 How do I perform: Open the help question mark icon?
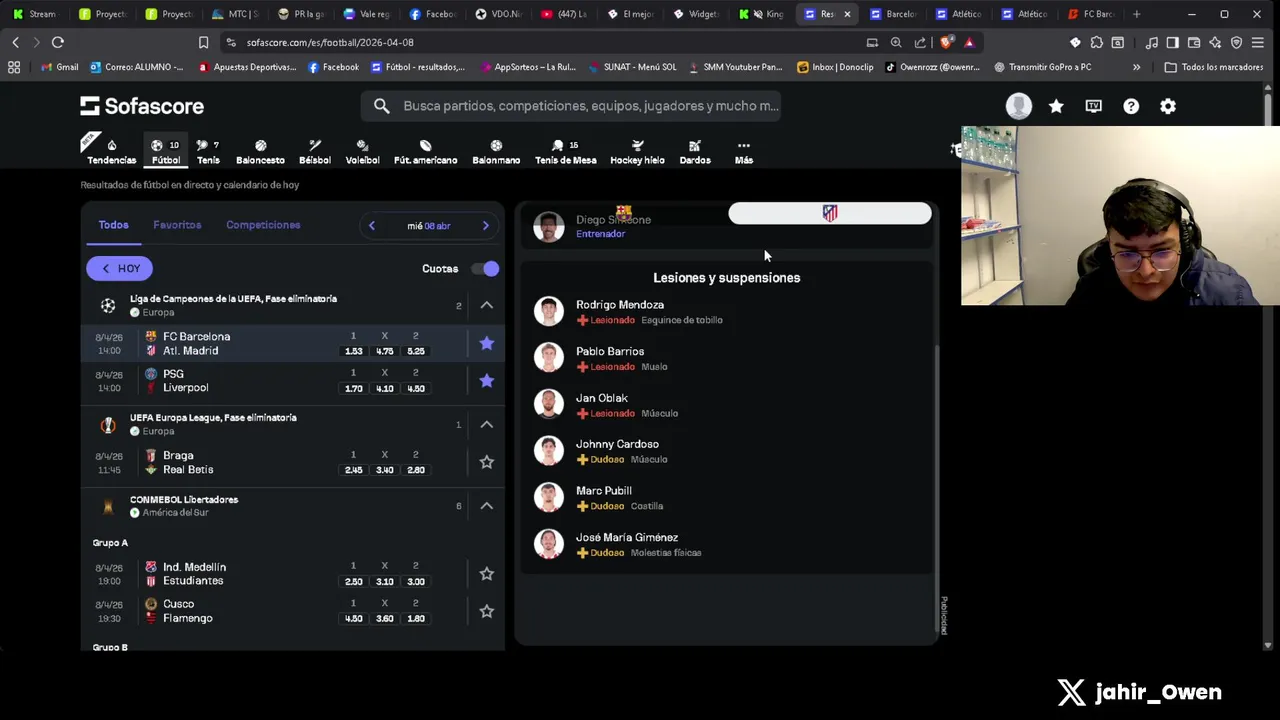tap(1131, 106)
